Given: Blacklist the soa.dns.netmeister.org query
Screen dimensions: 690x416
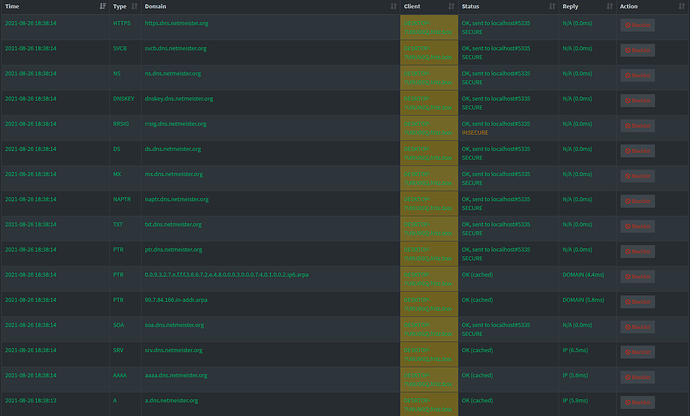Looking at the screenshot, I should click(x=637, y=326).
